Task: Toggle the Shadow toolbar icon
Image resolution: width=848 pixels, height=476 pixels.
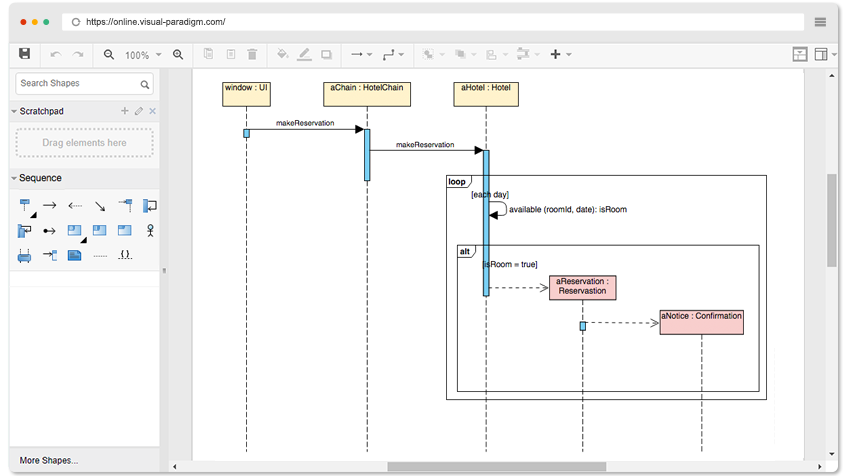Action: click(x=326, y=55)
